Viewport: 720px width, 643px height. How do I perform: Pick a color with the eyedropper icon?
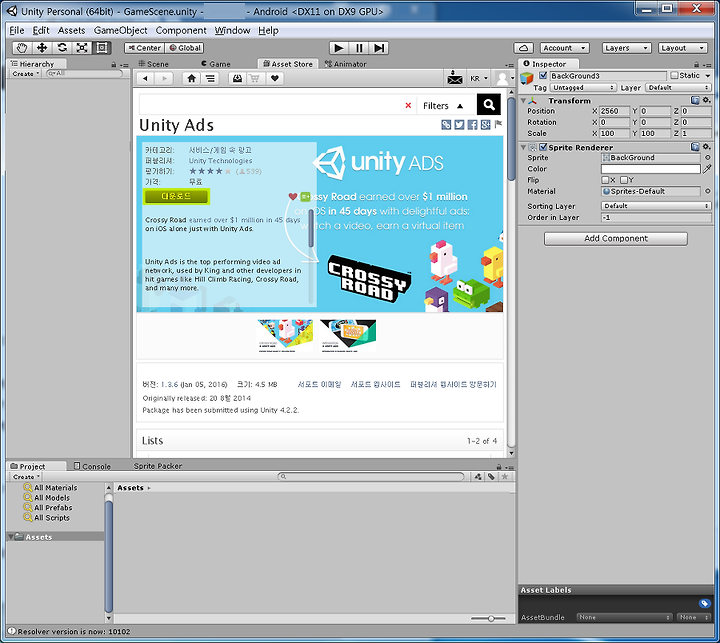(x=707, y=169)
